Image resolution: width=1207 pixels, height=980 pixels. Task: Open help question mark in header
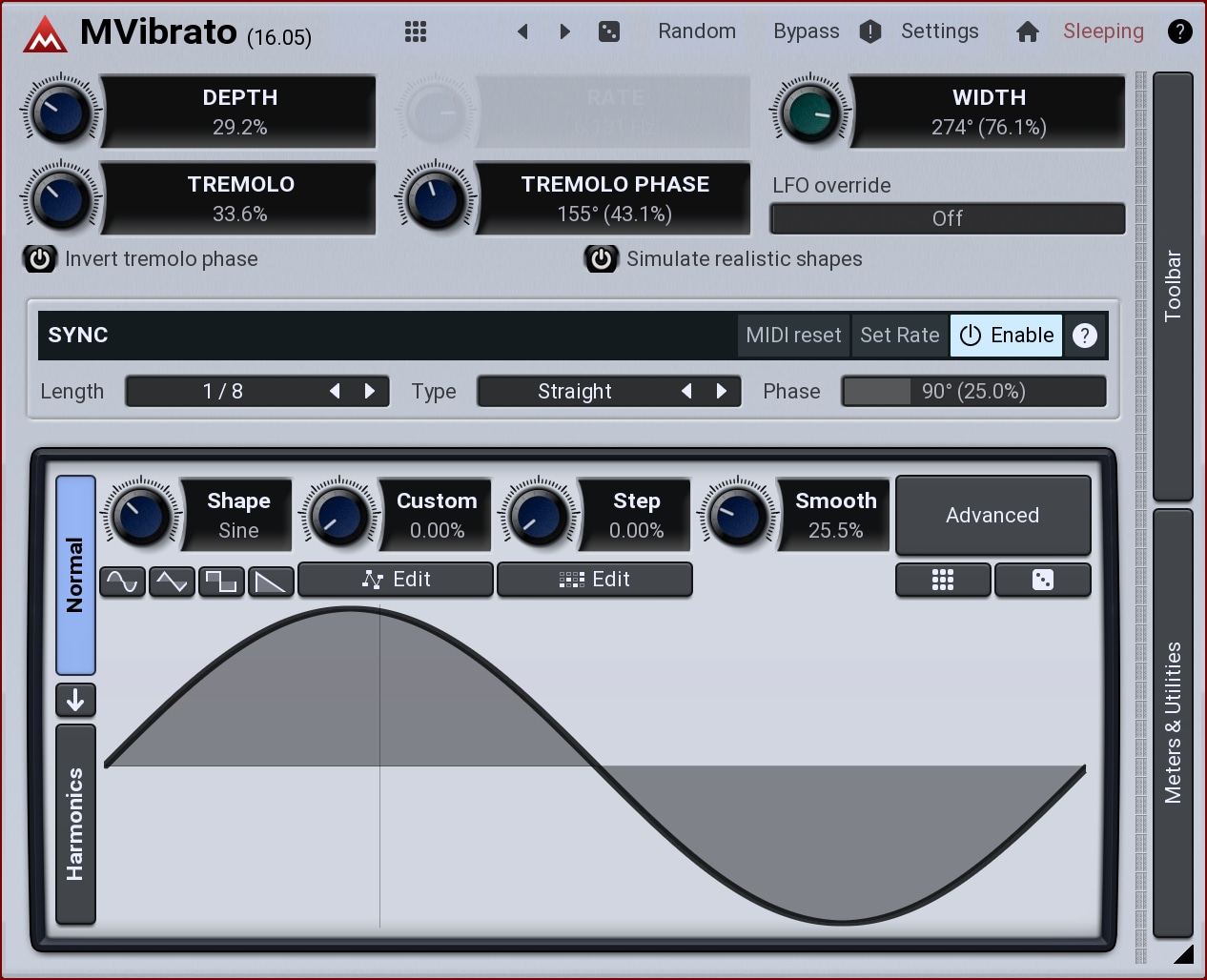click(1179, 31)
